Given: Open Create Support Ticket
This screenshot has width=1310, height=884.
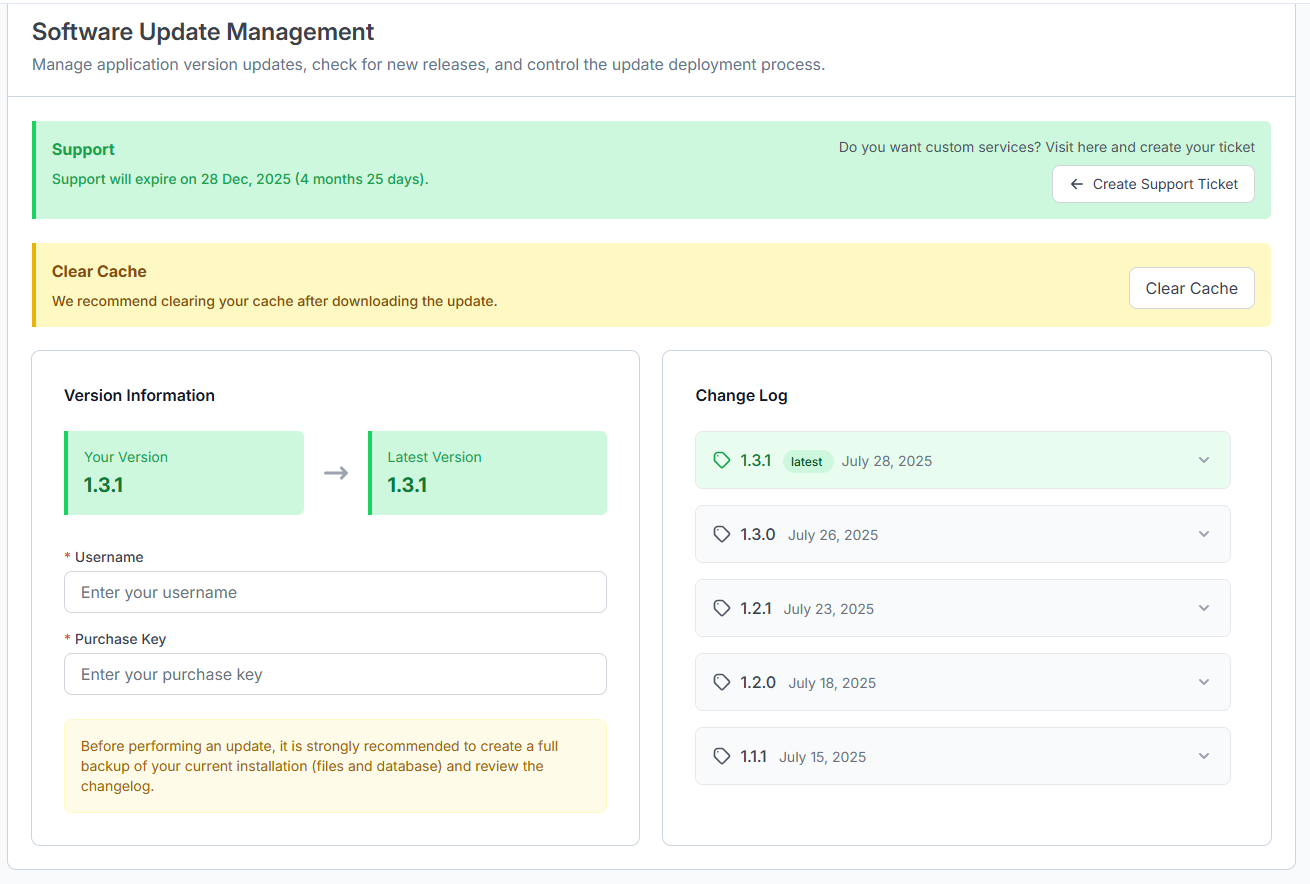Looking at the screenshot, I should click(x=1153, y=184).
